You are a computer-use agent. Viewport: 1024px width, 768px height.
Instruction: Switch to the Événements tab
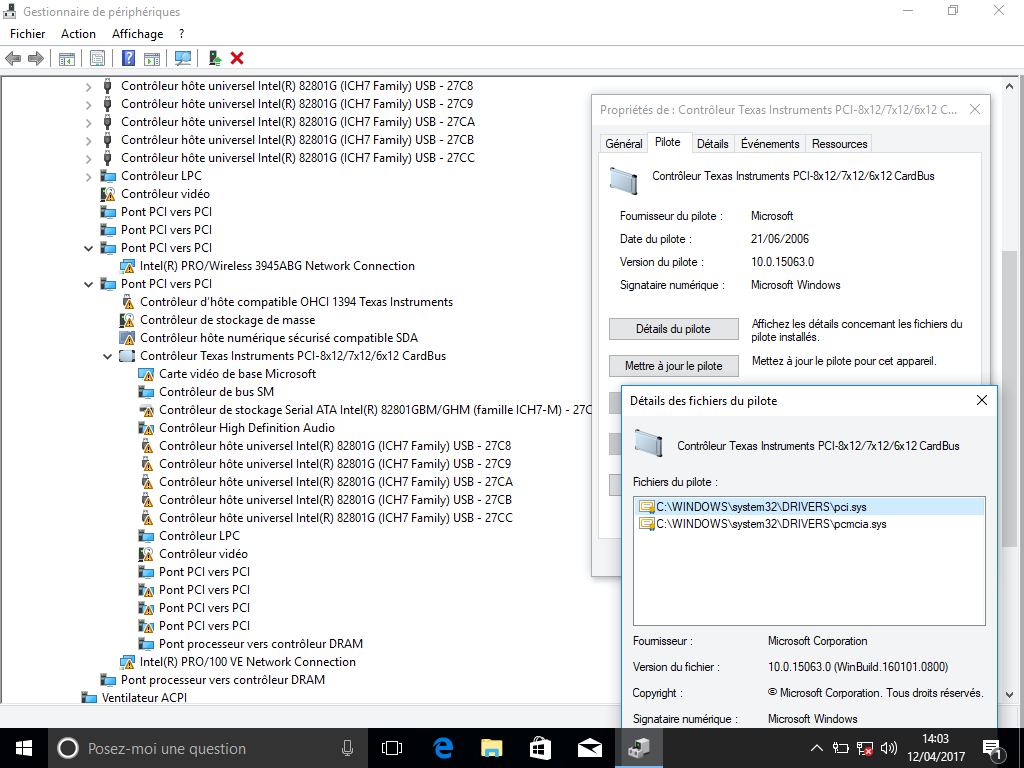tap(770, 144)
